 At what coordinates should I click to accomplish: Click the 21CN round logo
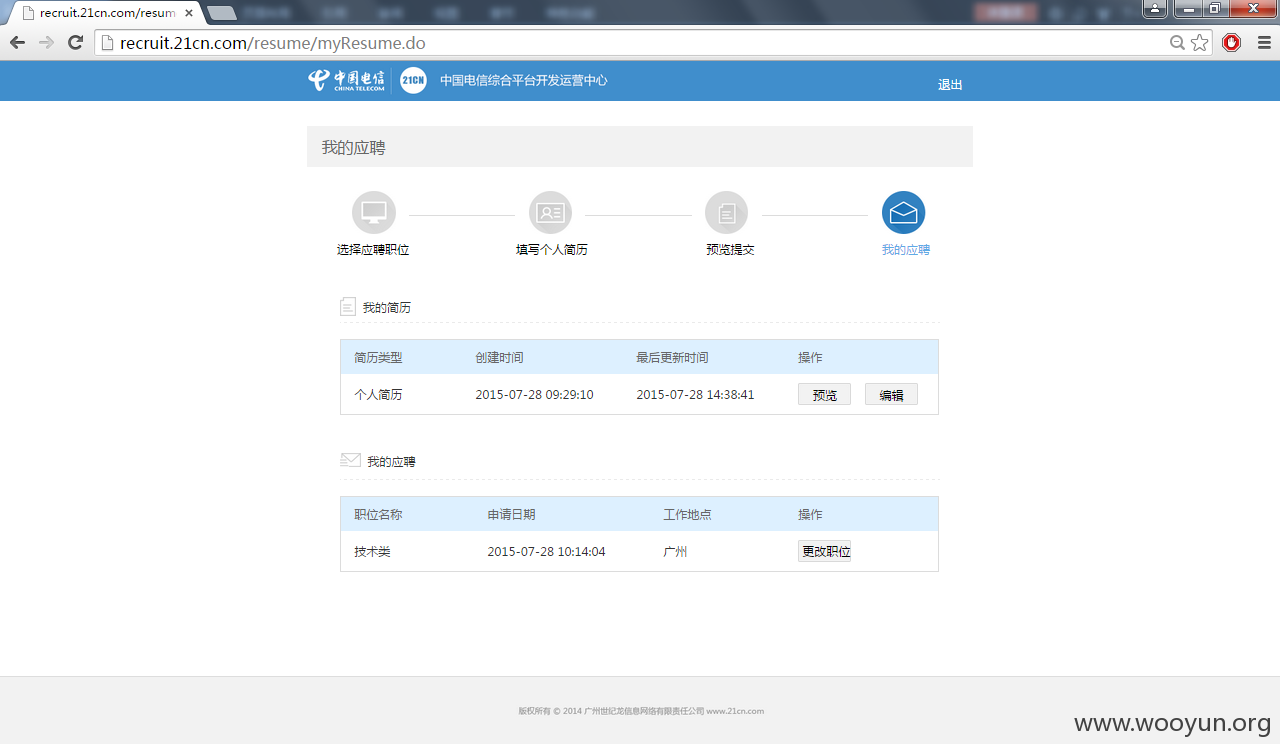click(x=413, y=81)
